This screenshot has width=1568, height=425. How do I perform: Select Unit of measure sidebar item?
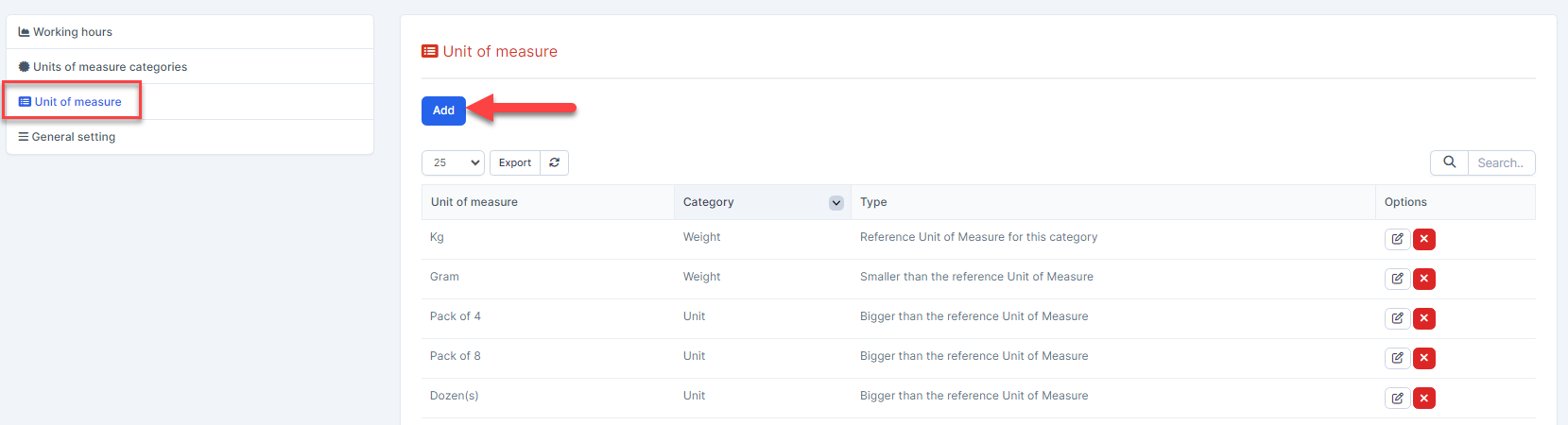pos(78,102)
